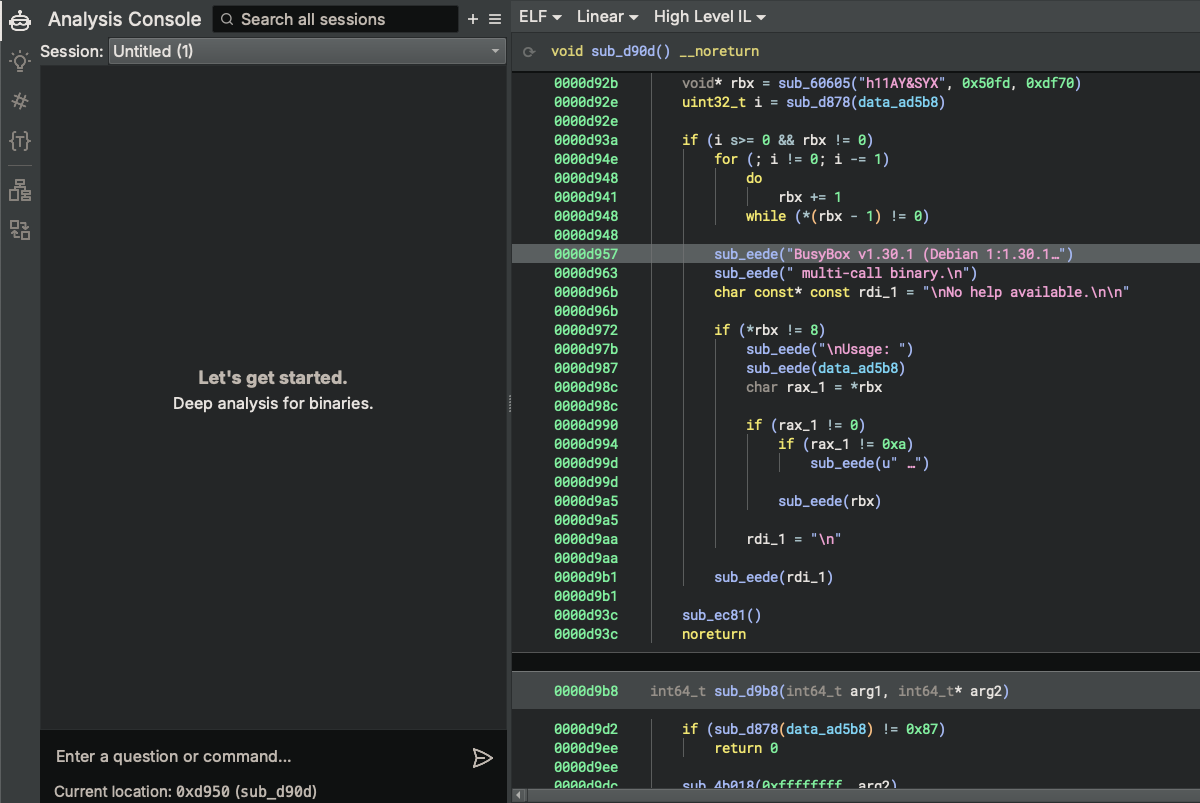The image size is (1200, 803).
Task: Open the hash symbol sidebar panel
Action: click(19, 101)
